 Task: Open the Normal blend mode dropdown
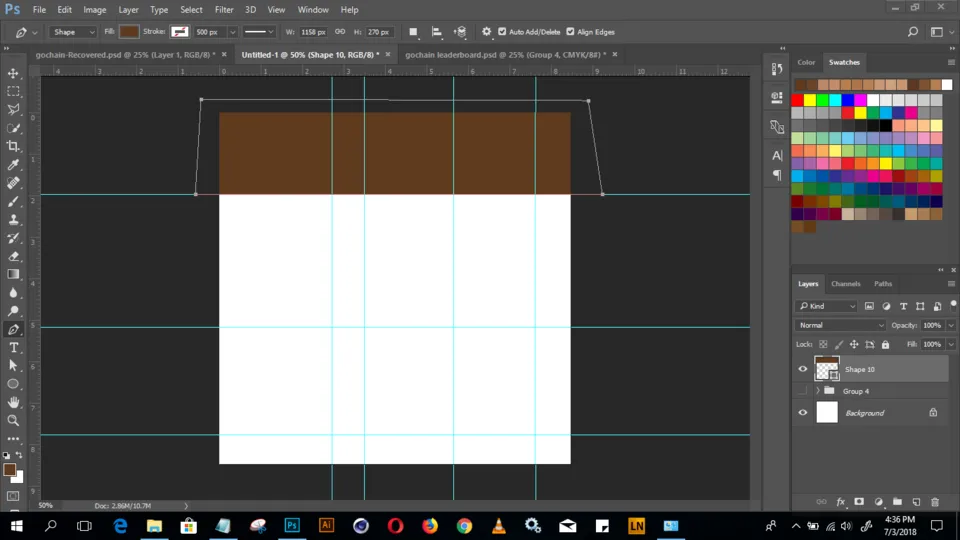(841, 325)
